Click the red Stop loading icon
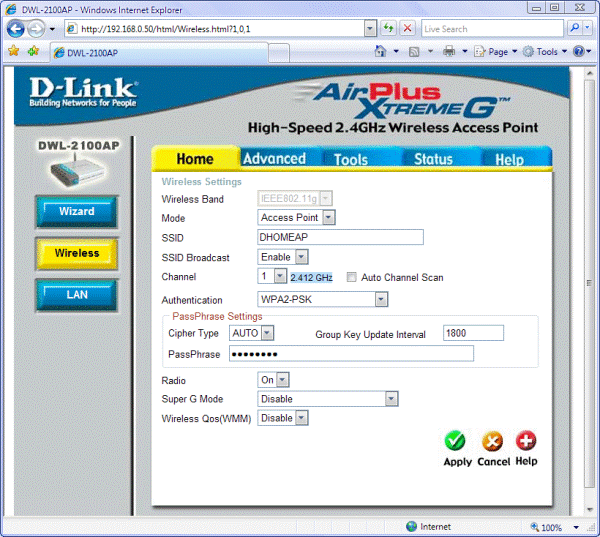Image resolution: width=600 pixels, height=537 pixels. pos(408,28)
